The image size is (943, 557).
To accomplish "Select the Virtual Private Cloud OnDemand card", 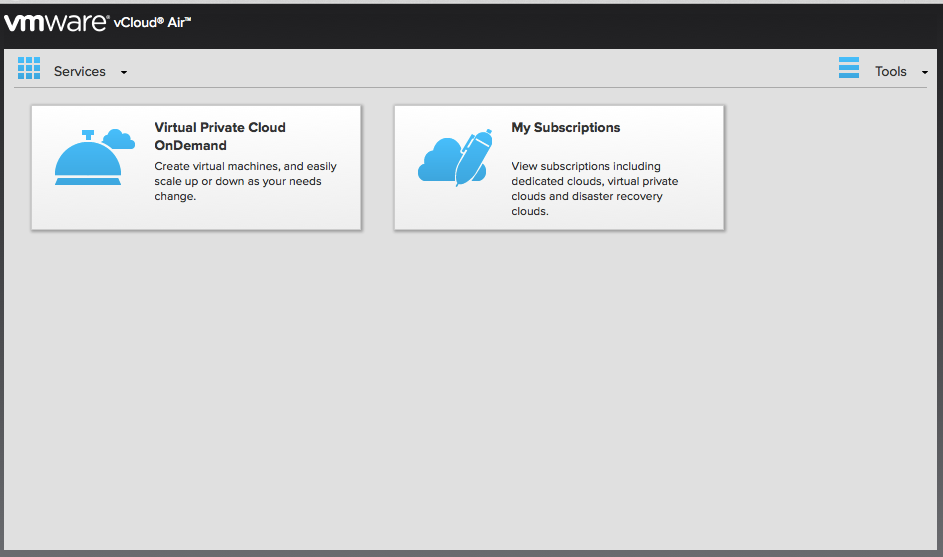I will tap(196, 167).
